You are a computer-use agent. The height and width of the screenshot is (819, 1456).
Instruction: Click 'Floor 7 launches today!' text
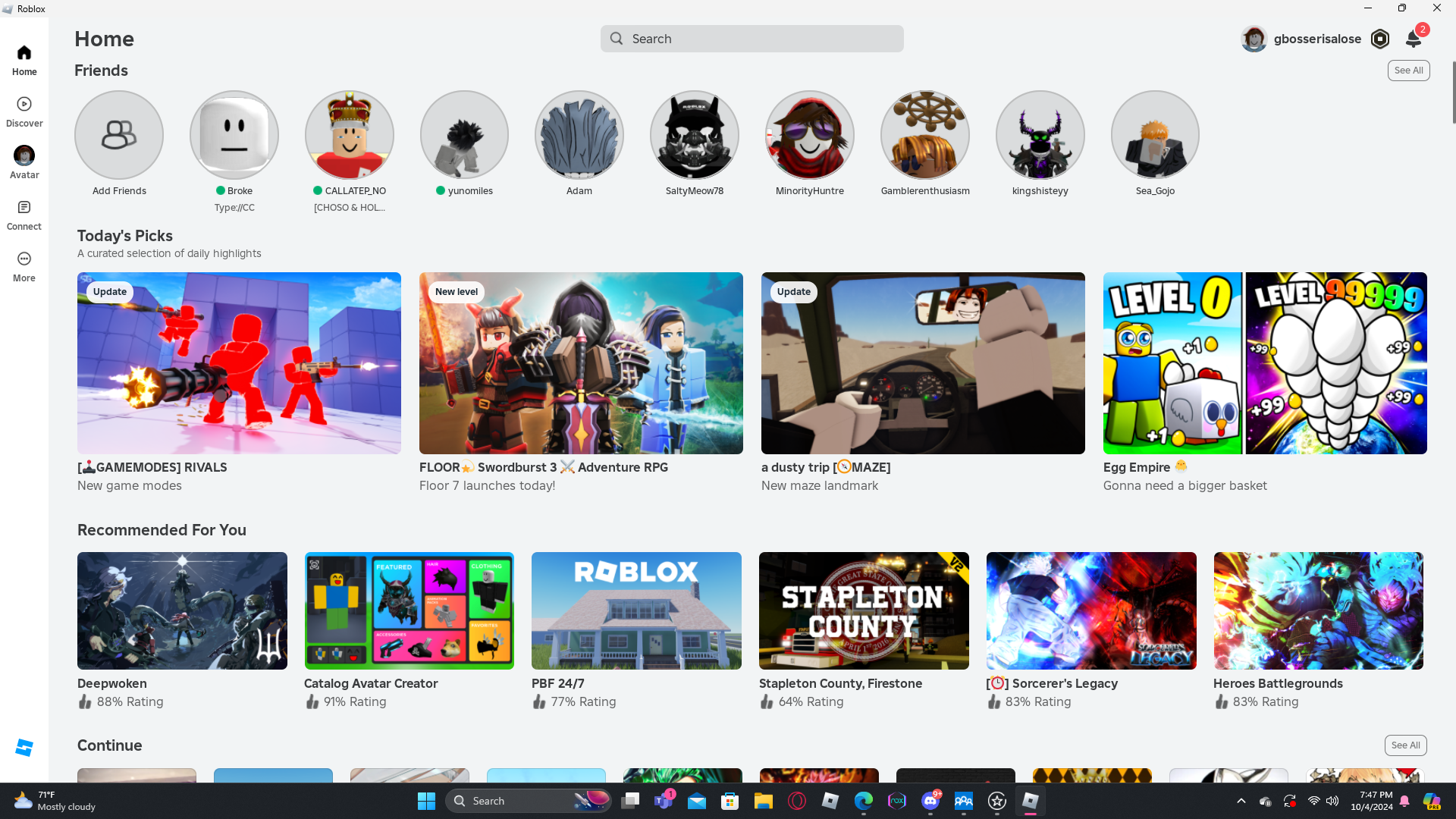pyautogui.click(x=488, y=485)
